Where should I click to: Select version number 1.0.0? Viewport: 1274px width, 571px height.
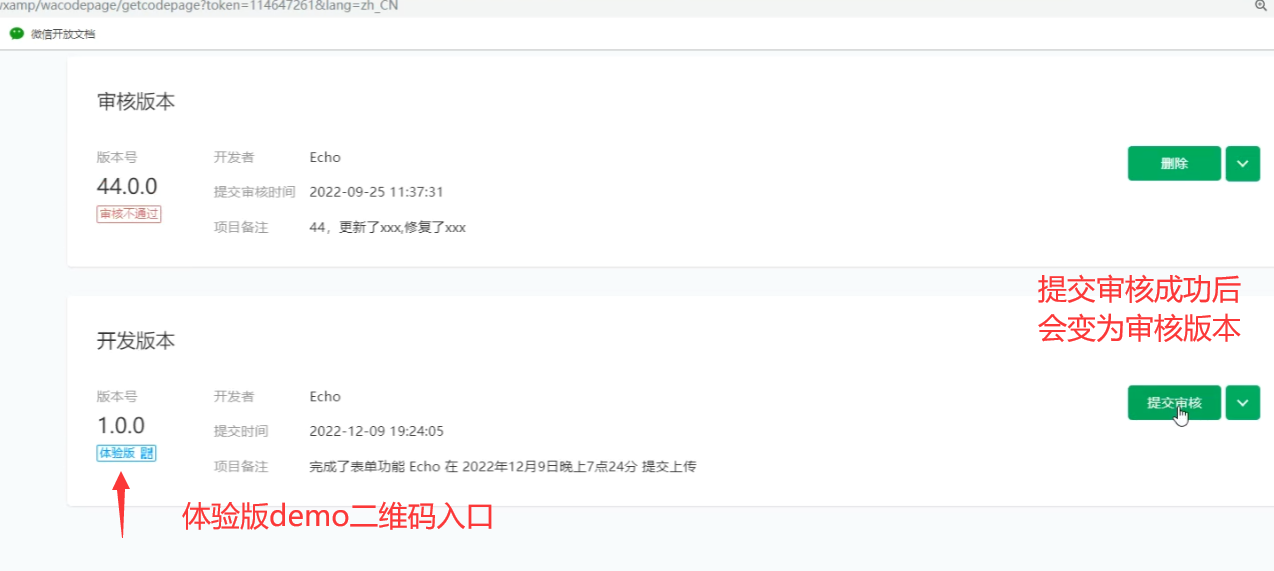121,425
